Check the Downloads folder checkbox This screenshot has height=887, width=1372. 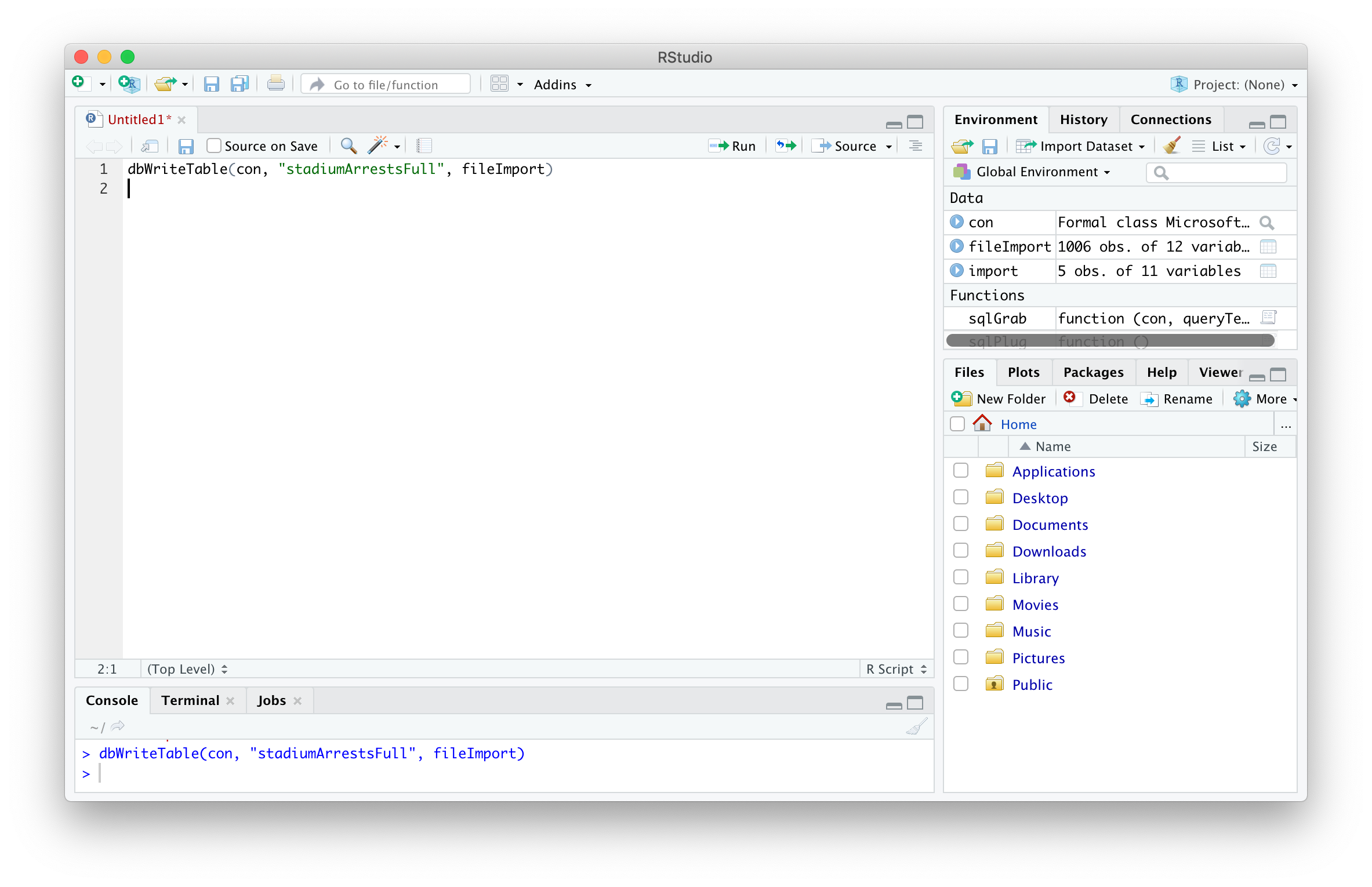point(960,551)
